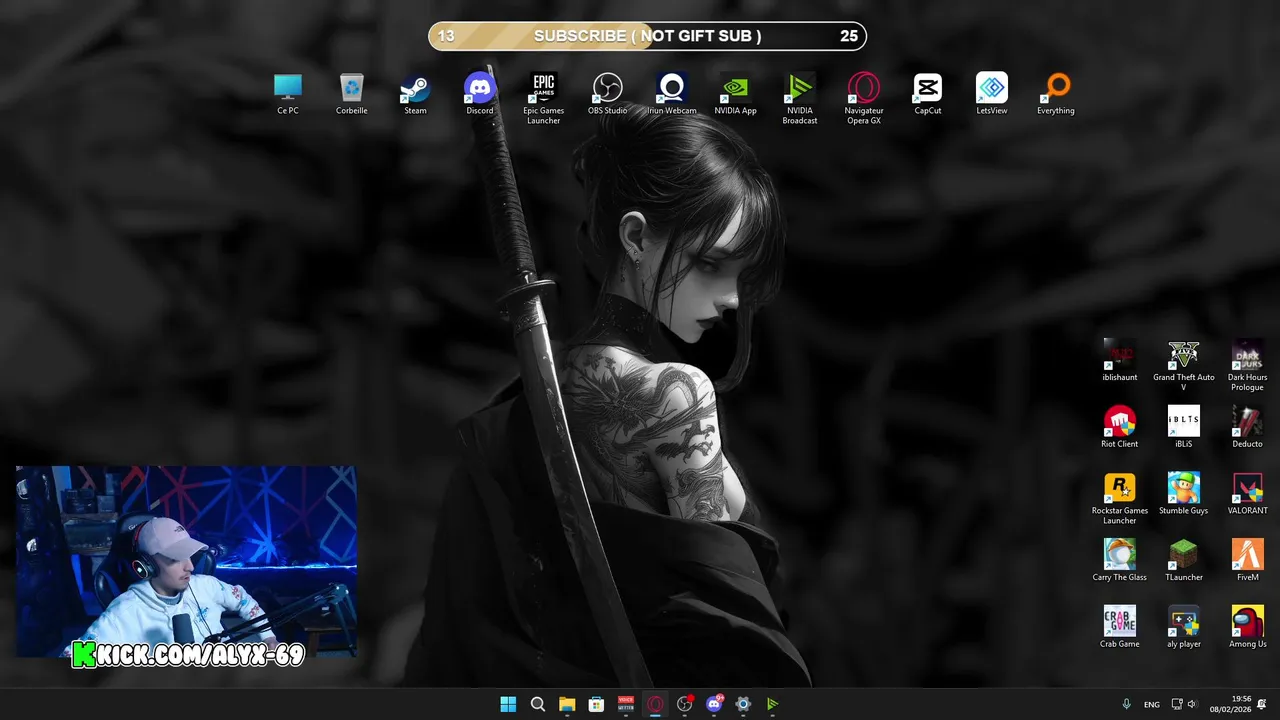Viewport: 1280px width, 720px height.
Task: Launch the Deducto game
Action: click(1248, 427)
